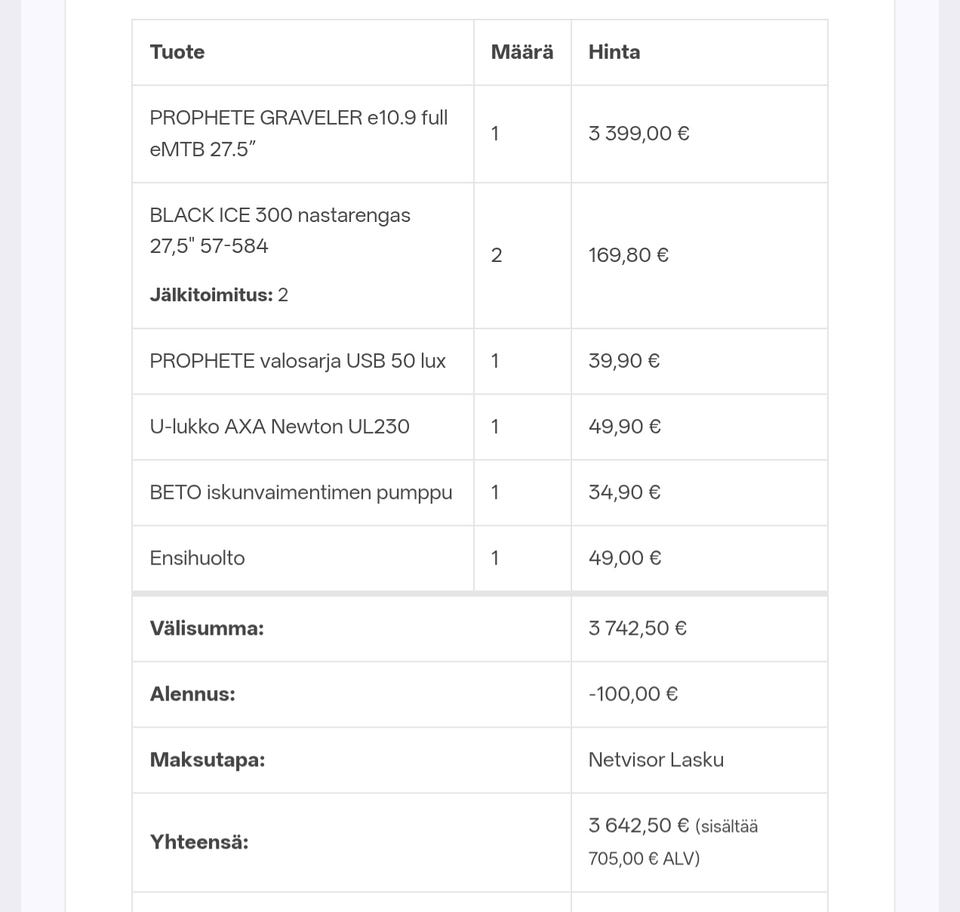
Task: Click BETO iskunvaimentimen pumppu product row
Action: [301, 493]
